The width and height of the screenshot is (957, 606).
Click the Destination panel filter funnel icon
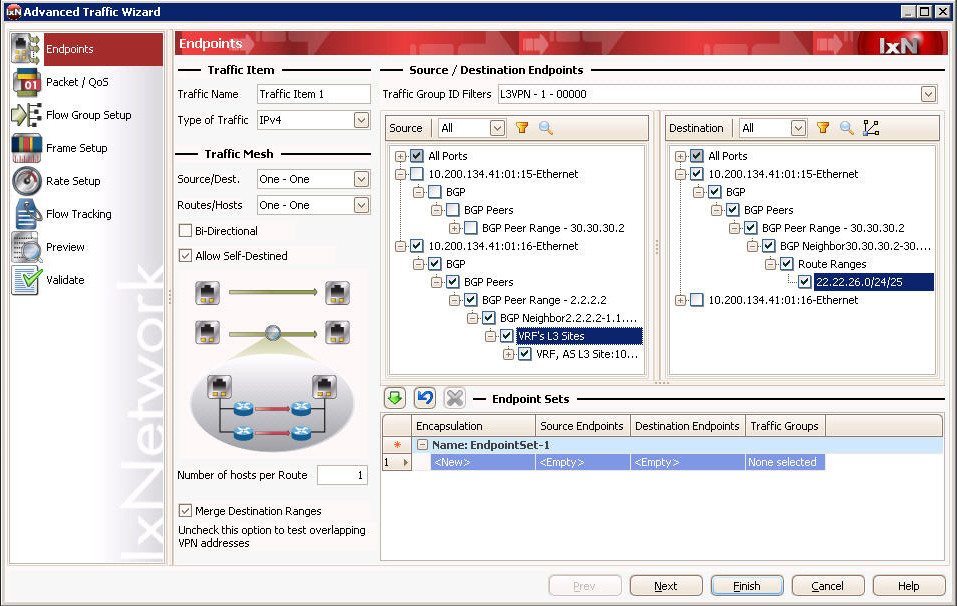pyautogui.click(x=823, y=128)
